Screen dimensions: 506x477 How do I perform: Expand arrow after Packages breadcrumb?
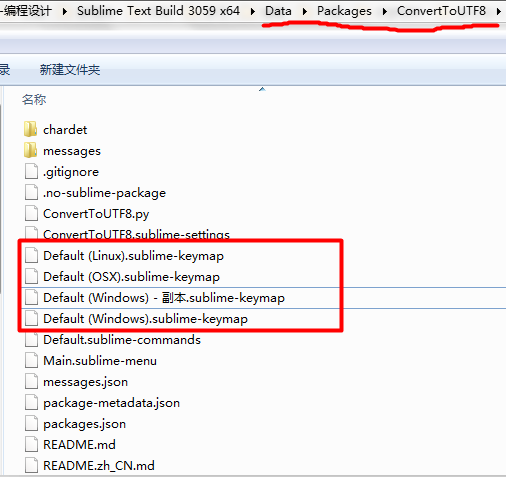385,11
